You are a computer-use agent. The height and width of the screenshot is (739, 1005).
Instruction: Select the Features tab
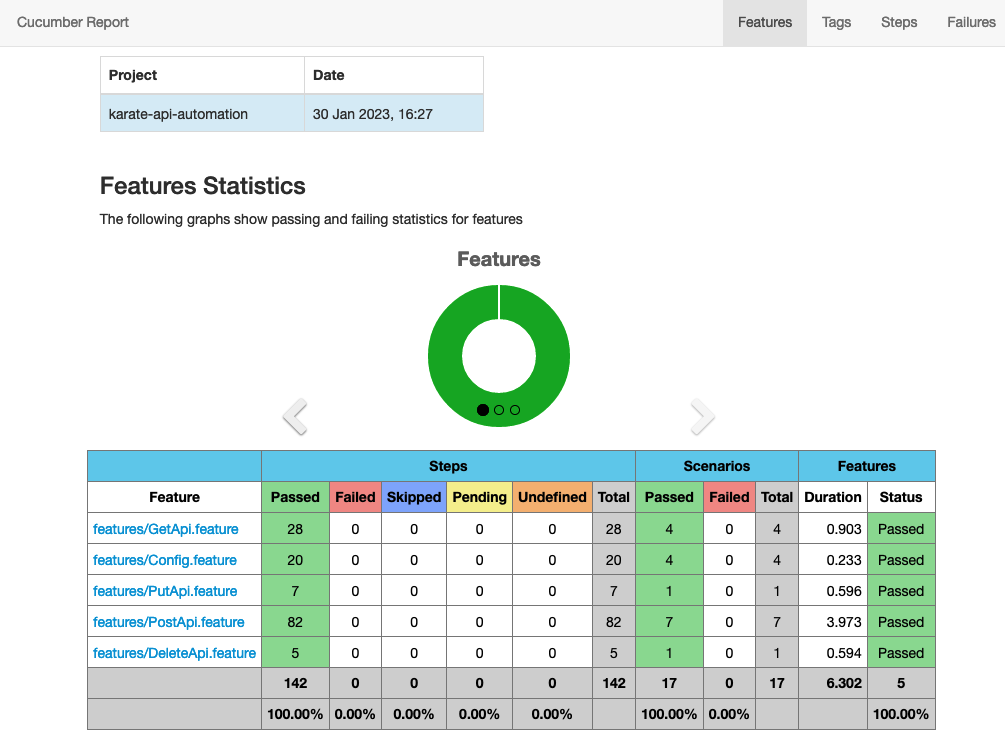pos(764,22)
